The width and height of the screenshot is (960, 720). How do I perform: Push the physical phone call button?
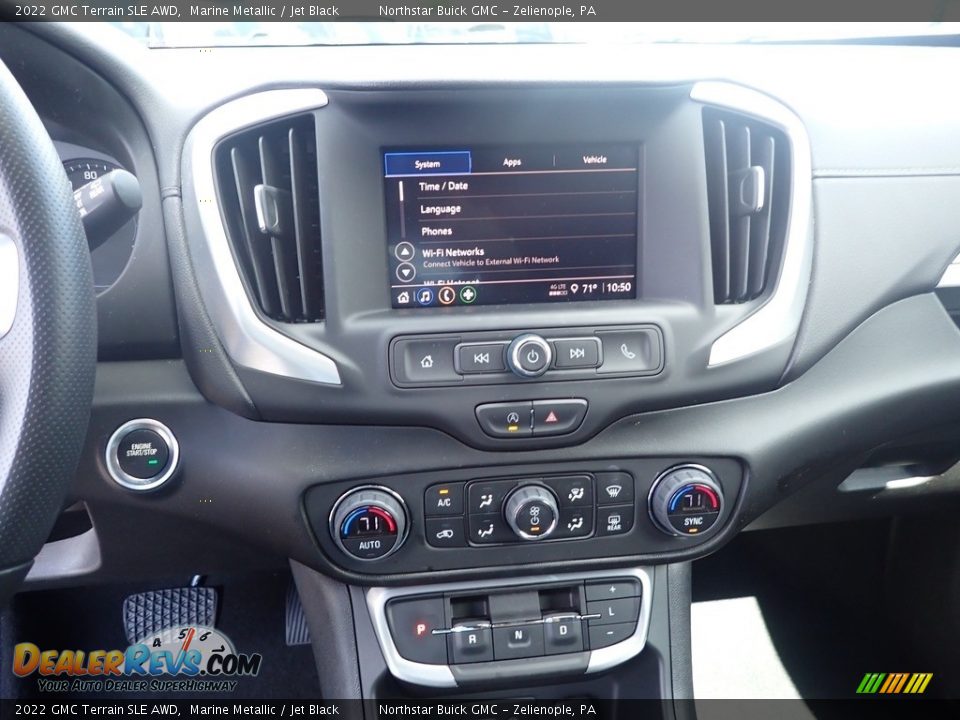click(628, 351)
